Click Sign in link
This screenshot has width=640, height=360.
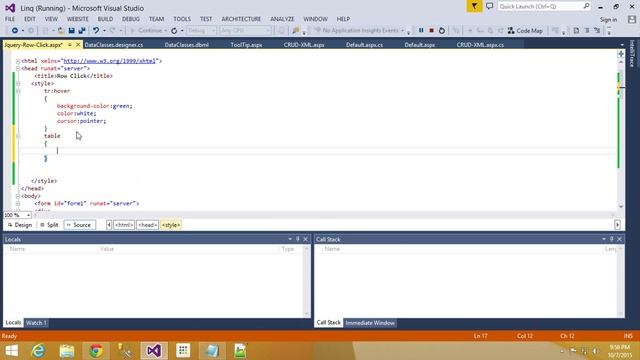click(608, 20)
